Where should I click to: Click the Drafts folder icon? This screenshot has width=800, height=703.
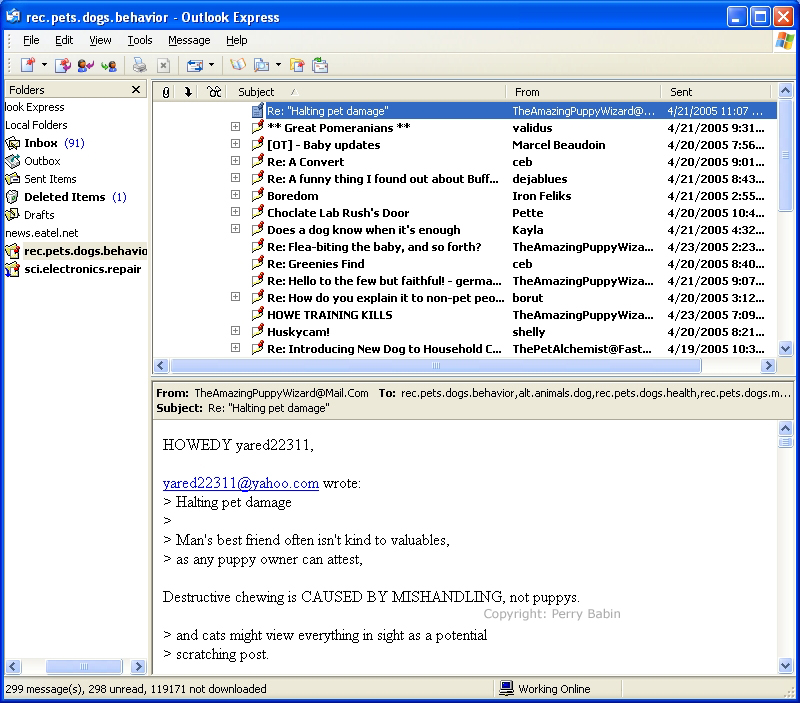pyautogui.click(x=12, y=215)
